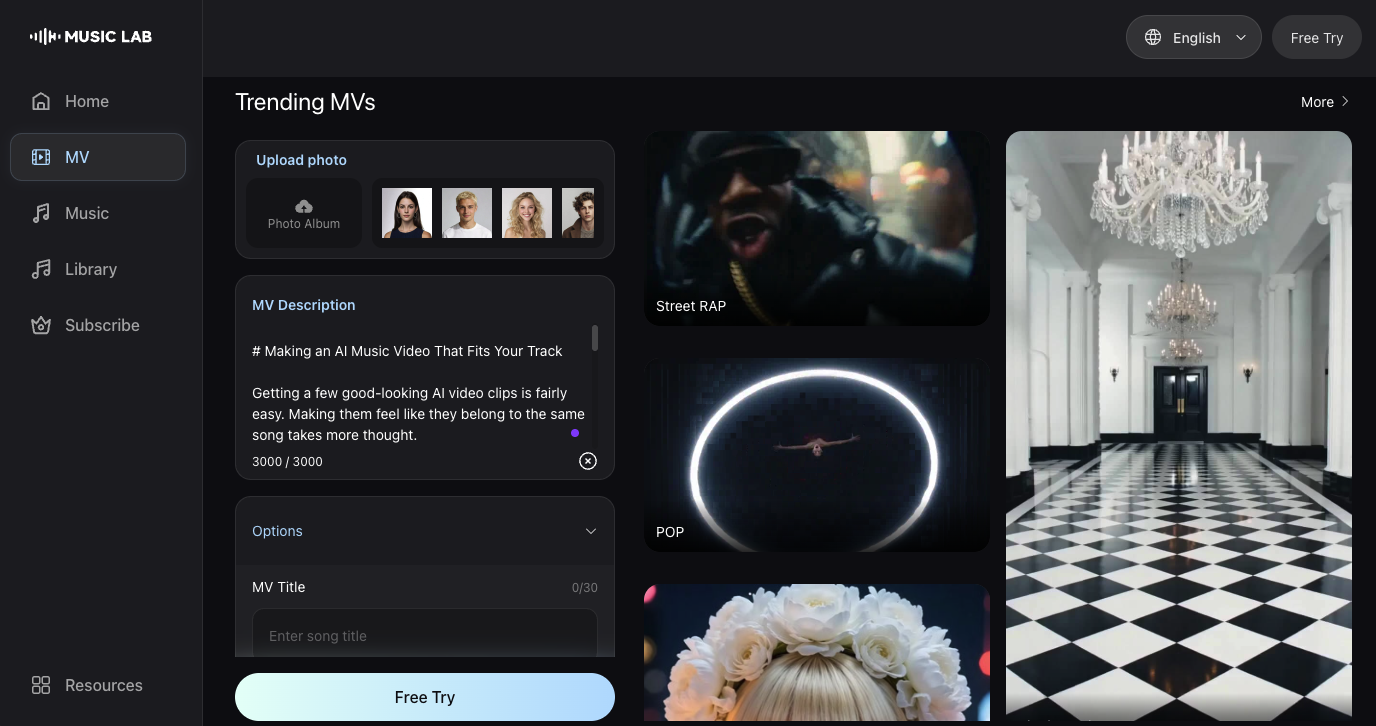Click the Music Lab waveform logo icon
The width and height of the screenshot is (1376, 726).
click(x=44, y=37)
